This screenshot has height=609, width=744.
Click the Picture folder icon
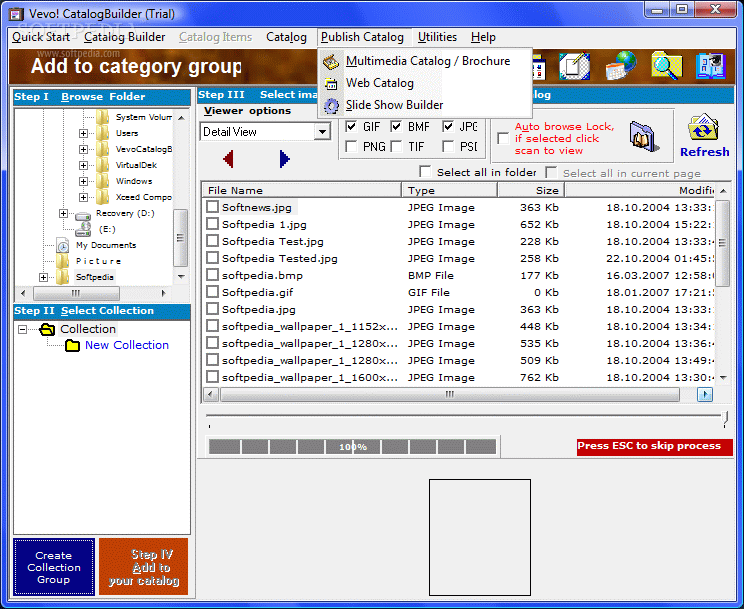tap(63, 261)
